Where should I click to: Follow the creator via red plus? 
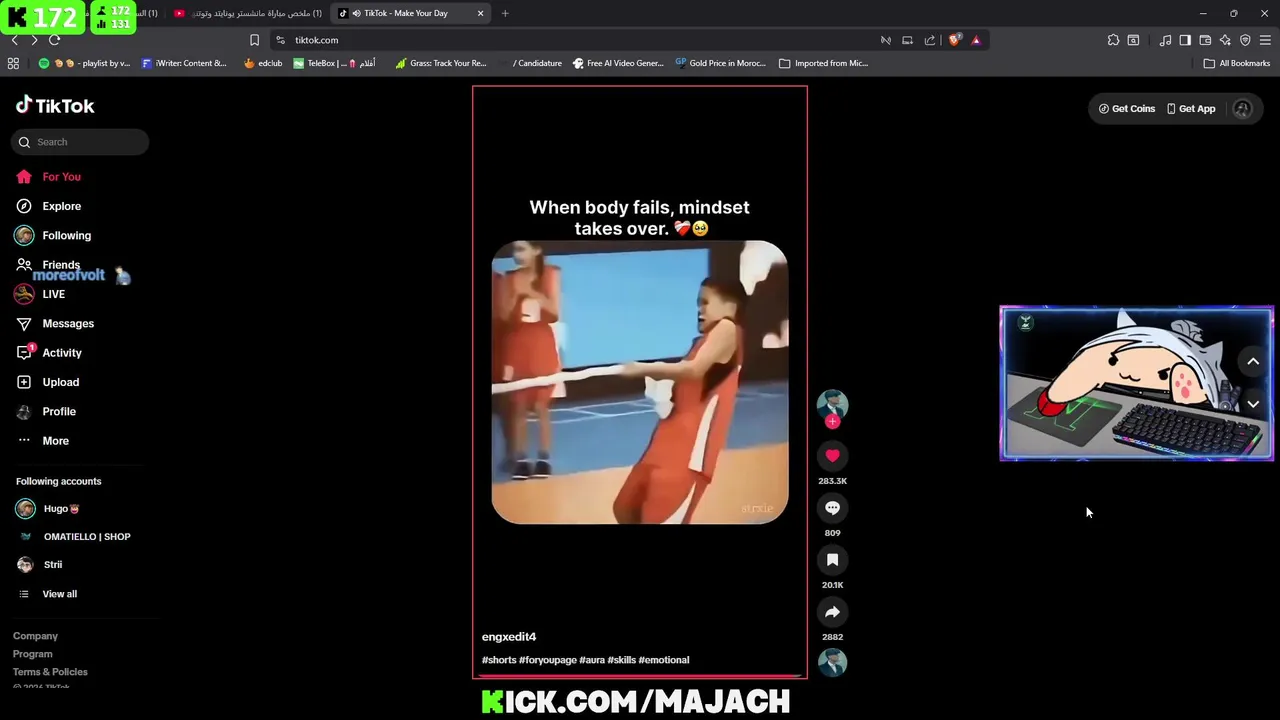coord(832,422)
